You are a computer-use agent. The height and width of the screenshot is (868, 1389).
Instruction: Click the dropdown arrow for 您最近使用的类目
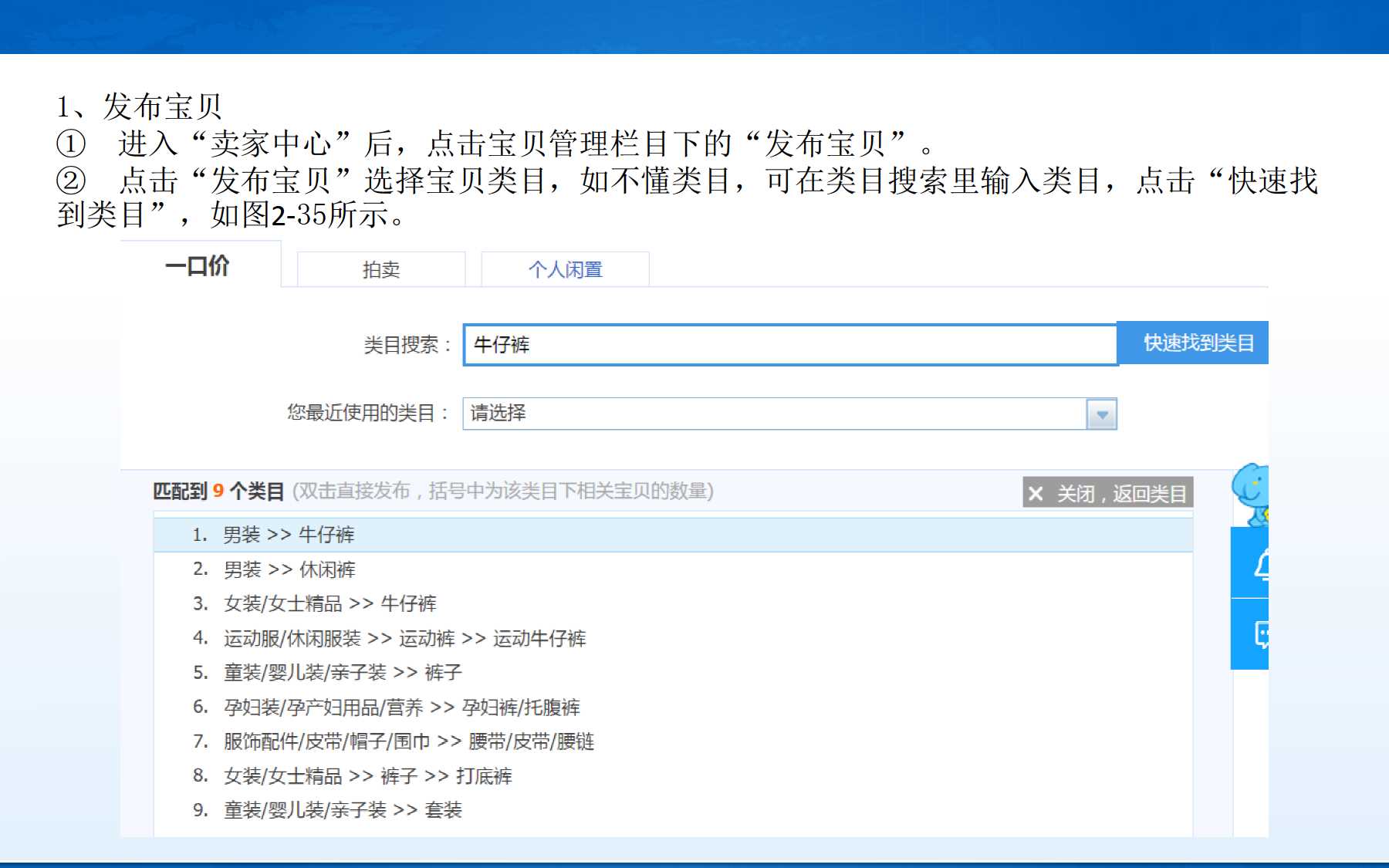click(x=1101, y=414)
